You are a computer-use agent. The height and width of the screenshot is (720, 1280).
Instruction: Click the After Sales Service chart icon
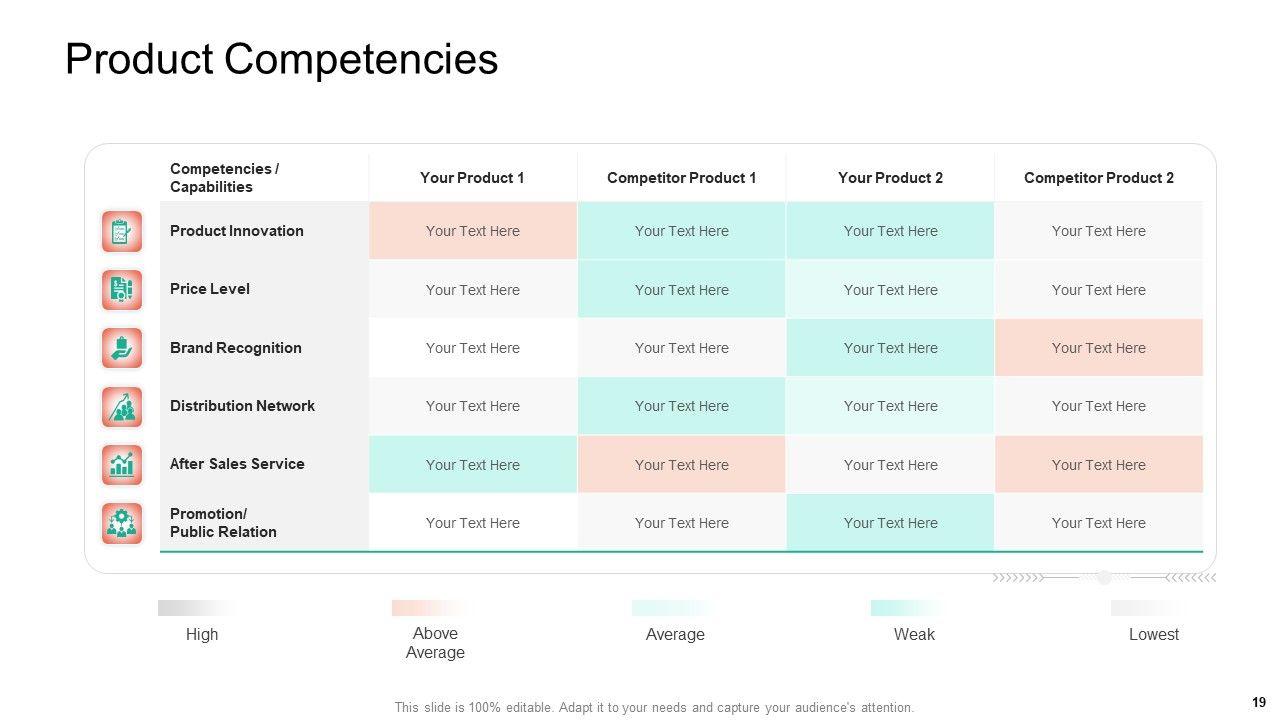[x=122, y=465]
